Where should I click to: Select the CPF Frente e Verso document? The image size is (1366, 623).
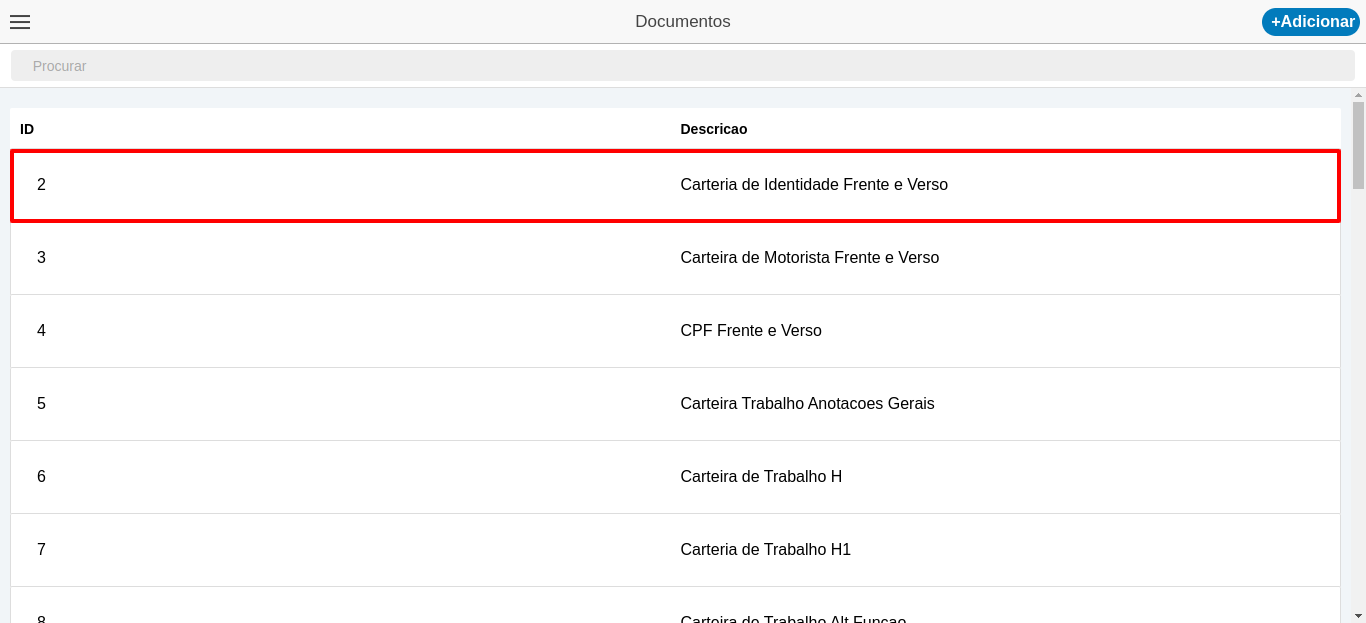coord(750,331)
